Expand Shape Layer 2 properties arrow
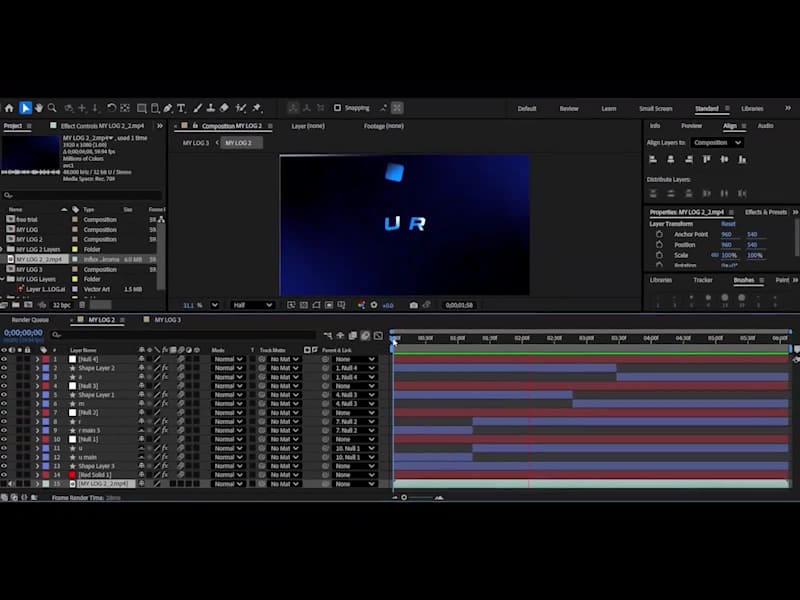This screenshot has height=600, width=800. coord(37,368)
